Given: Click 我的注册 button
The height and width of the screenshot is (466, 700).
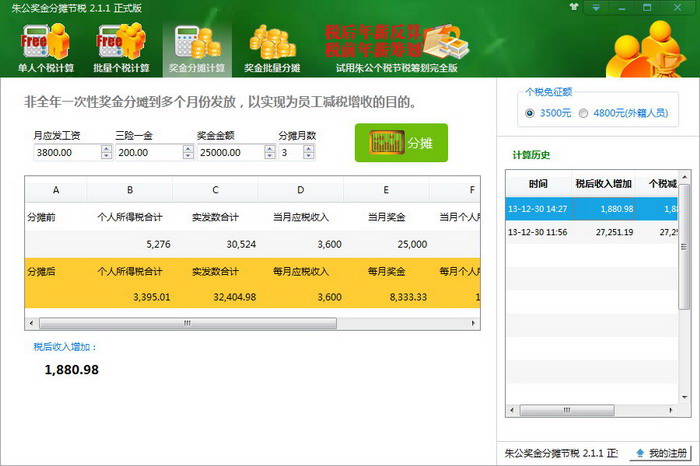Looking at the screenshot, I should coord(661,454).
